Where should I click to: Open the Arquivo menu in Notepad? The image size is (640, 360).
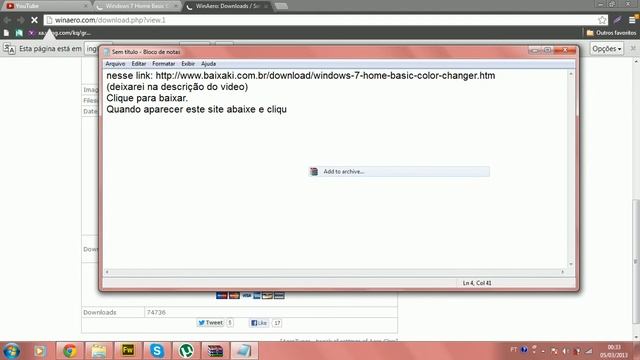pos(115,64)
